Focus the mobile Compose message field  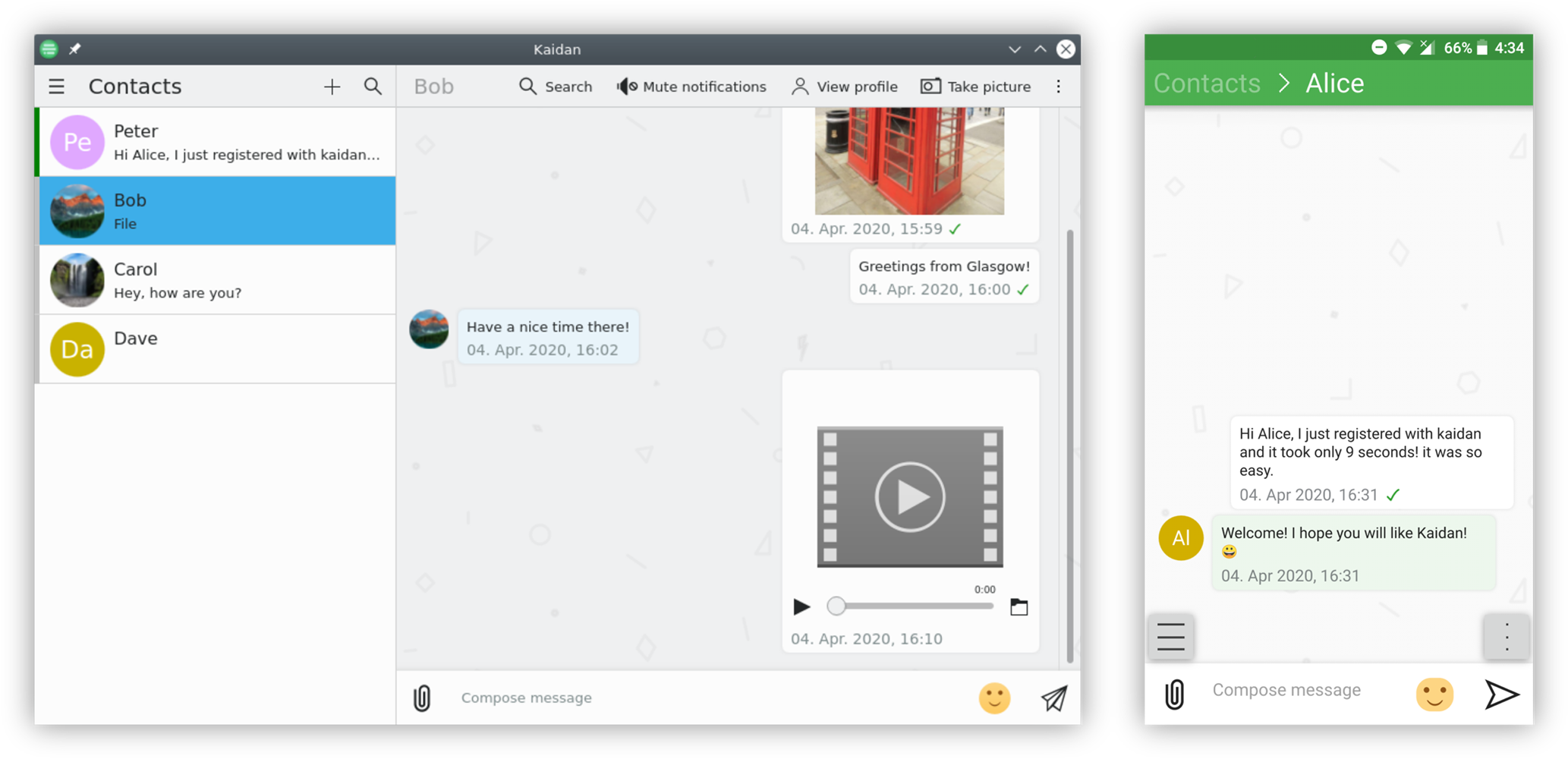(1305, 690)
